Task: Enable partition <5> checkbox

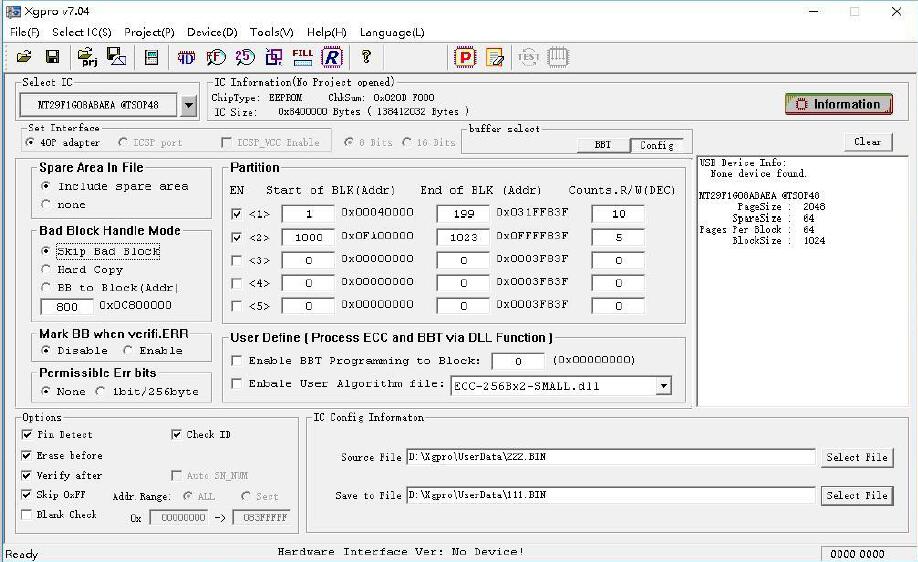Action: tap(237, 306)
